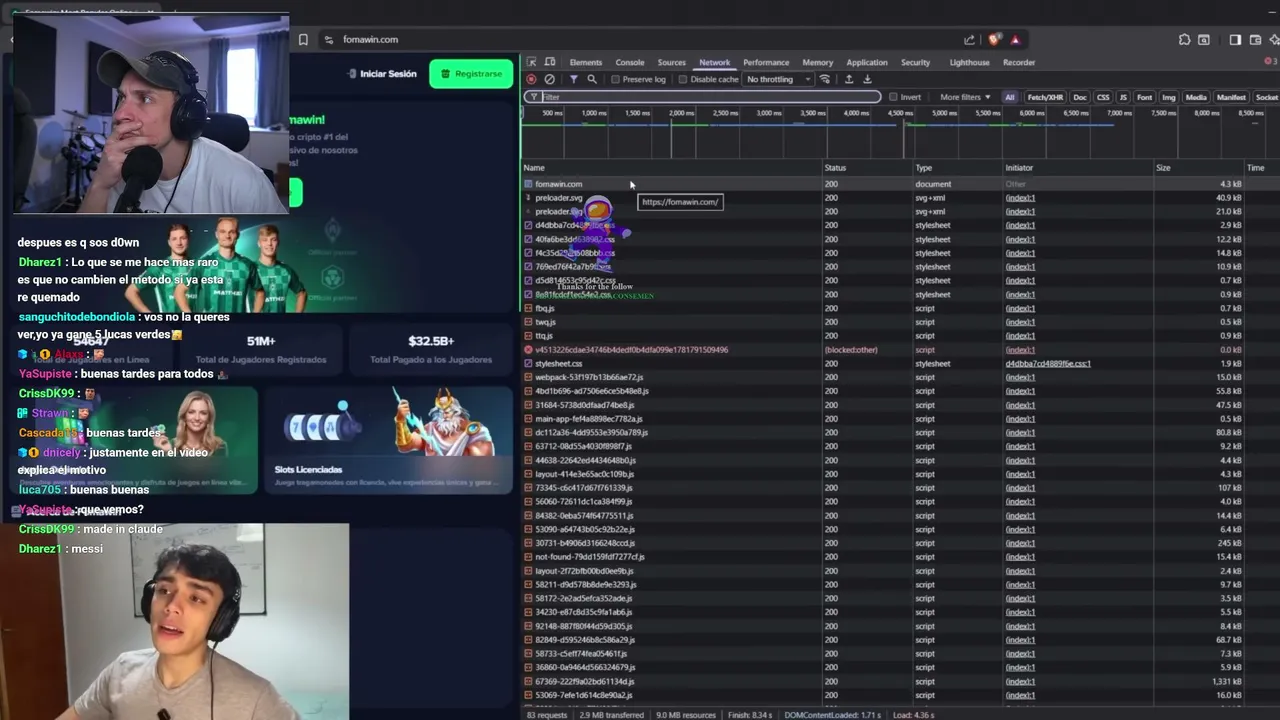The height and width of the screenshot is (720, 1280).
Task: Click the Import HAR file upload icon
Action: [849, 79]
